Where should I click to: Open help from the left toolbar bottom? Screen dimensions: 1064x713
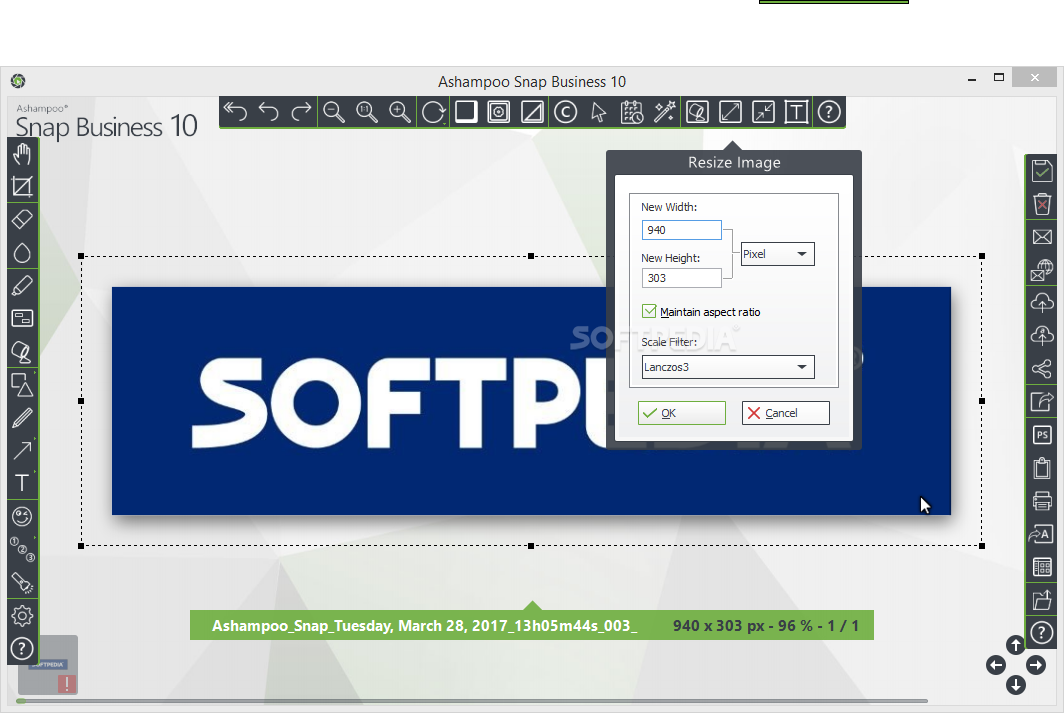(22, 649)
